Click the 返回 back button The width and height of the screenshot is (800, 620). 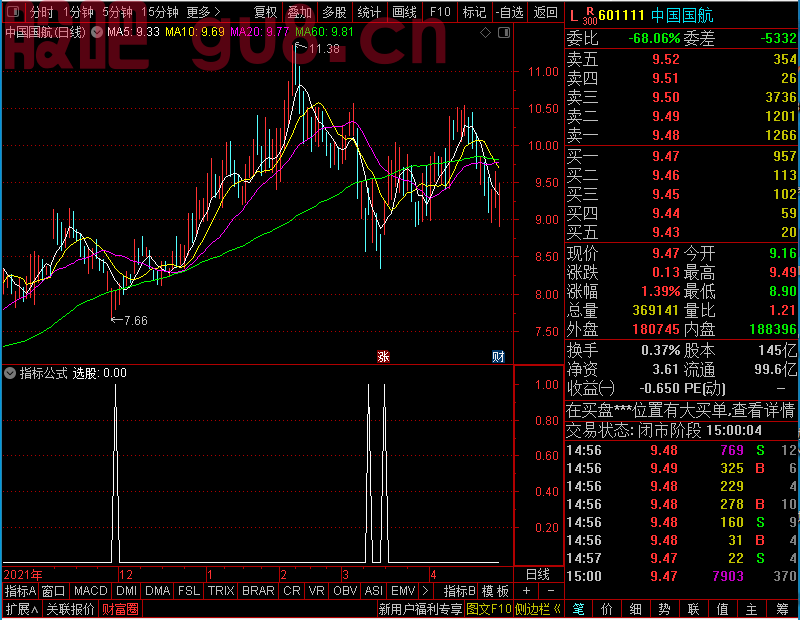click(x=545, y=12)
